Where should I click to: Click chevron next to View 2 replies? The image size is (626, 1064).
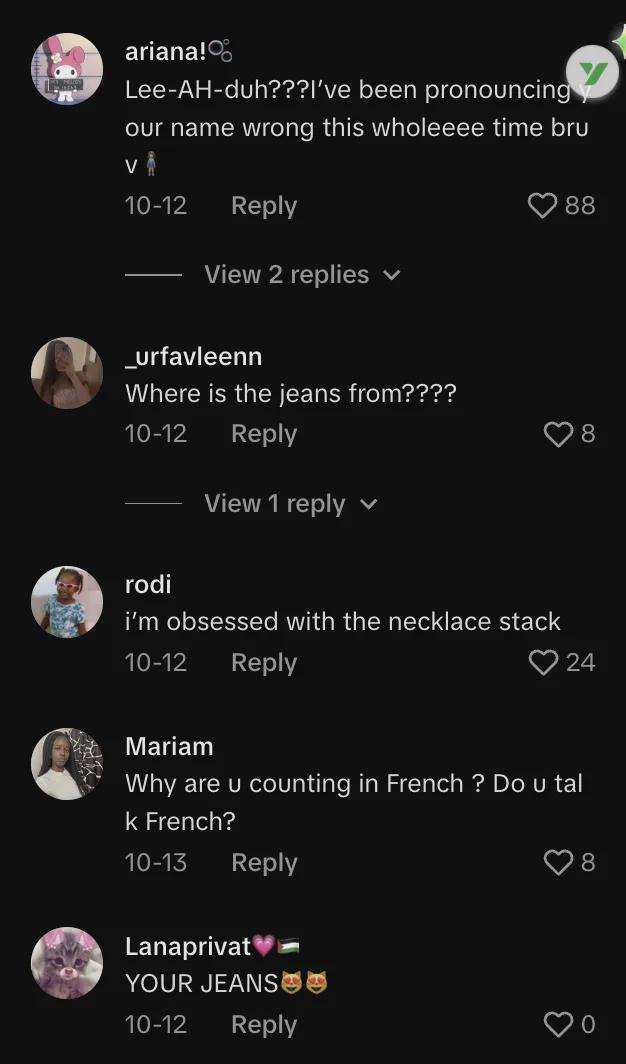[x=392, y=275]
